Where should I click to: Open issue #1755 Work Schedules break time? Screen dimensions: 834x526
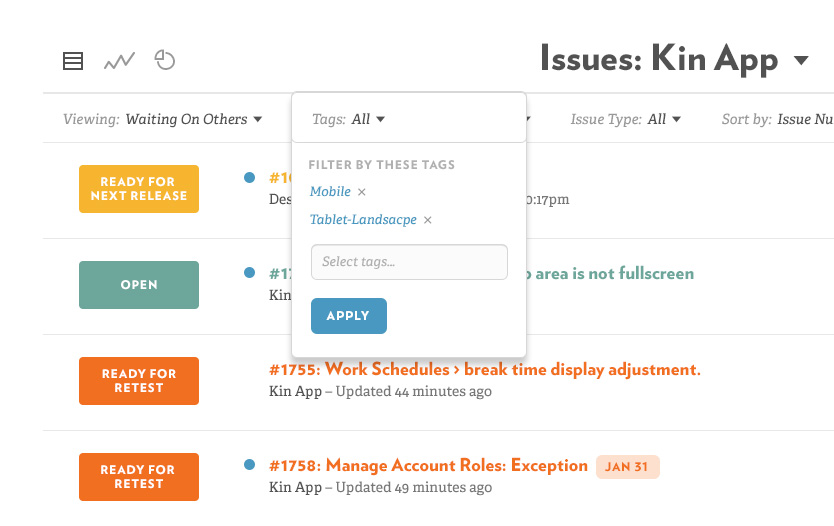(x=485, y=369)
